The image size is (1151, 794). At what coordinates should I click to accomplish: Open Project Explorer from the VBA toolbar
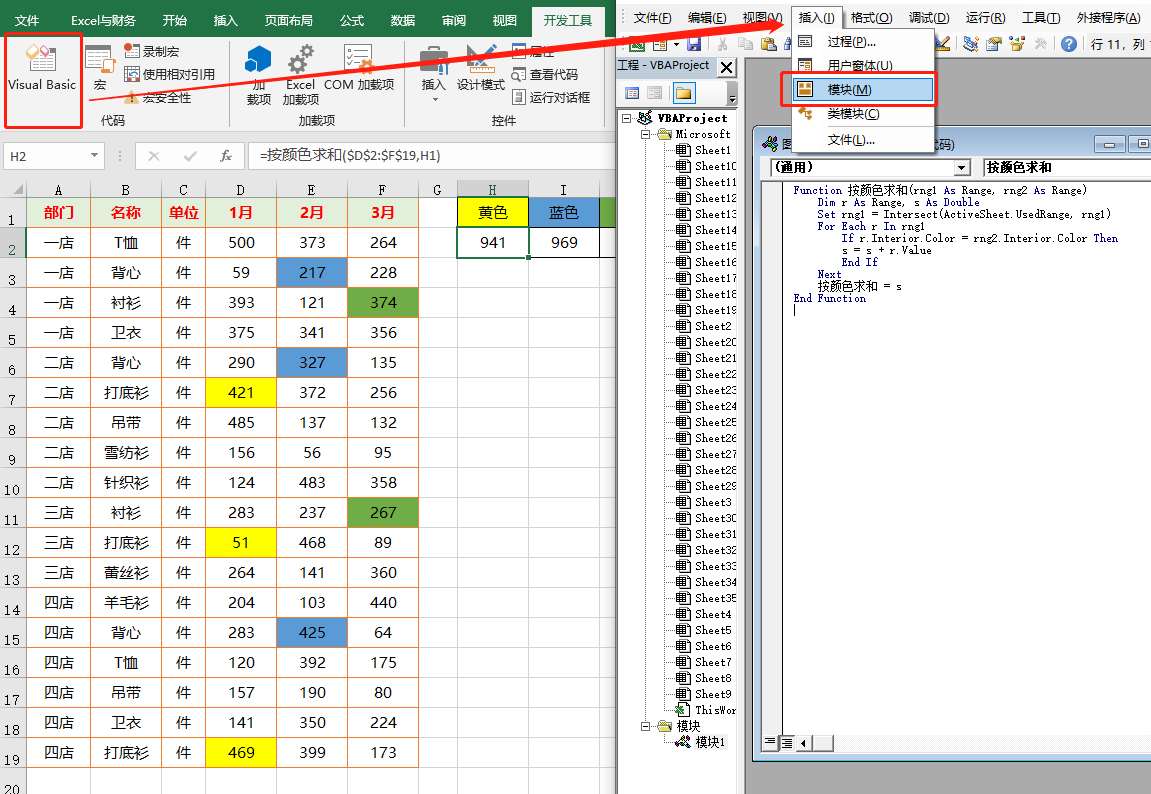tap(970, 45)
